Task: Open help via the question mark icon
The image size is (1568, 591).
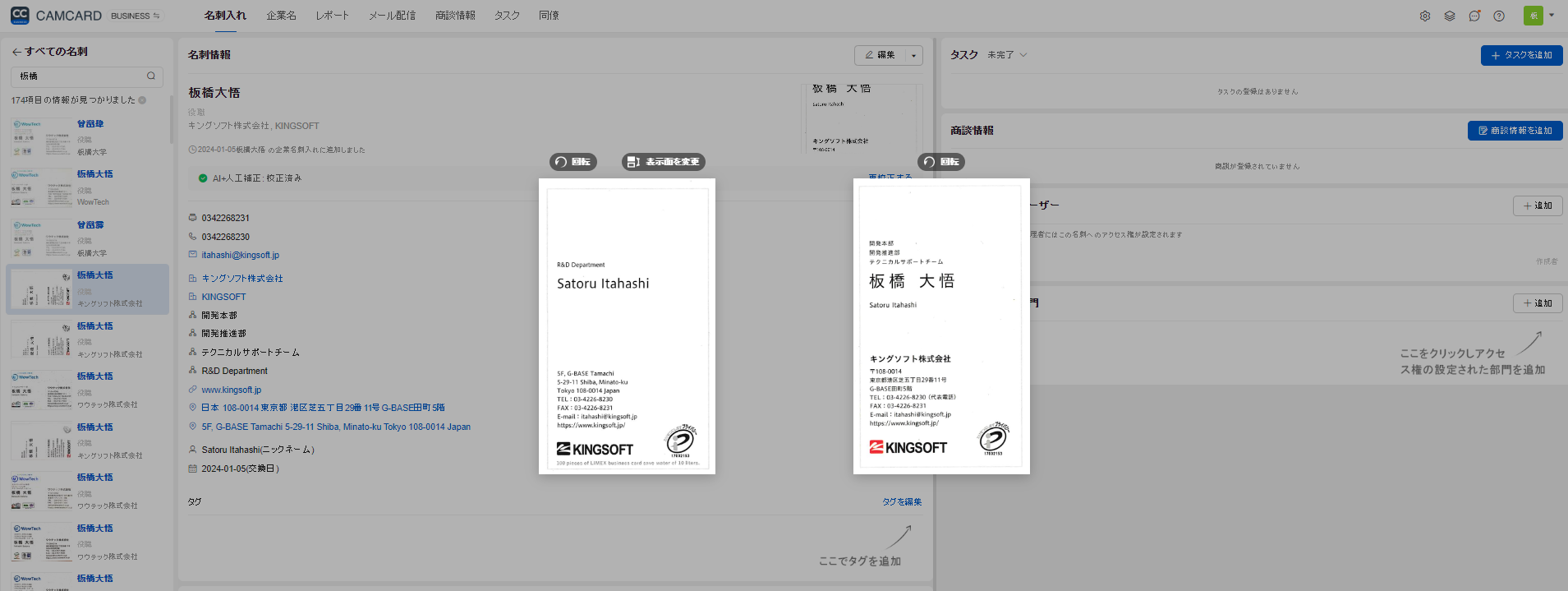Action: (x=1499, y=16)
